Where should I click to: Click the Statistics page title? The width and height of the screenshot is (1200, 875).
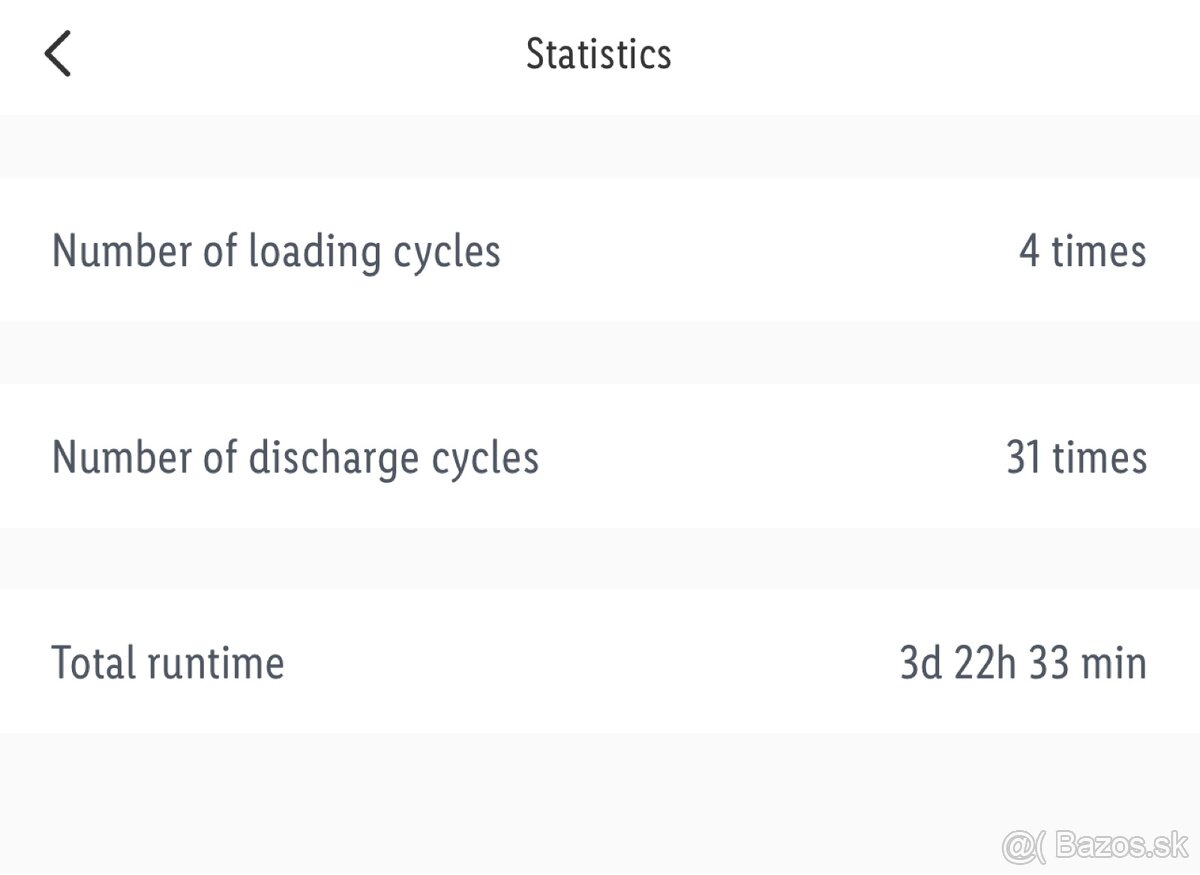pos(598,54)
